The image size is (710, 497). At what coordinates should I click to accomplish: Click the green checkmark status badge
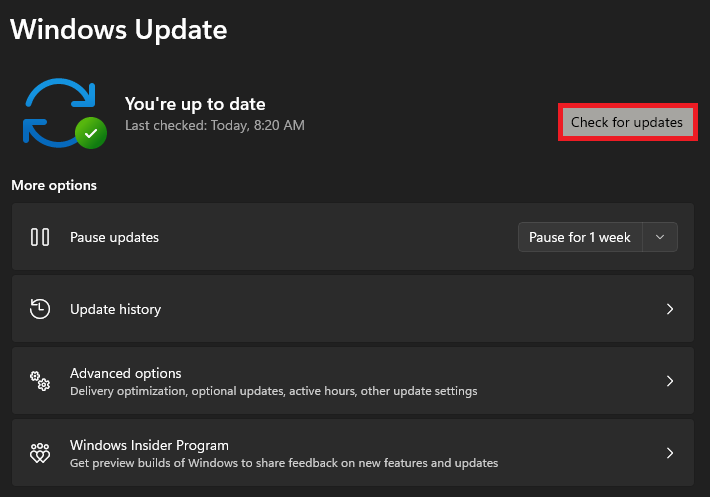[x=91, y=133]
